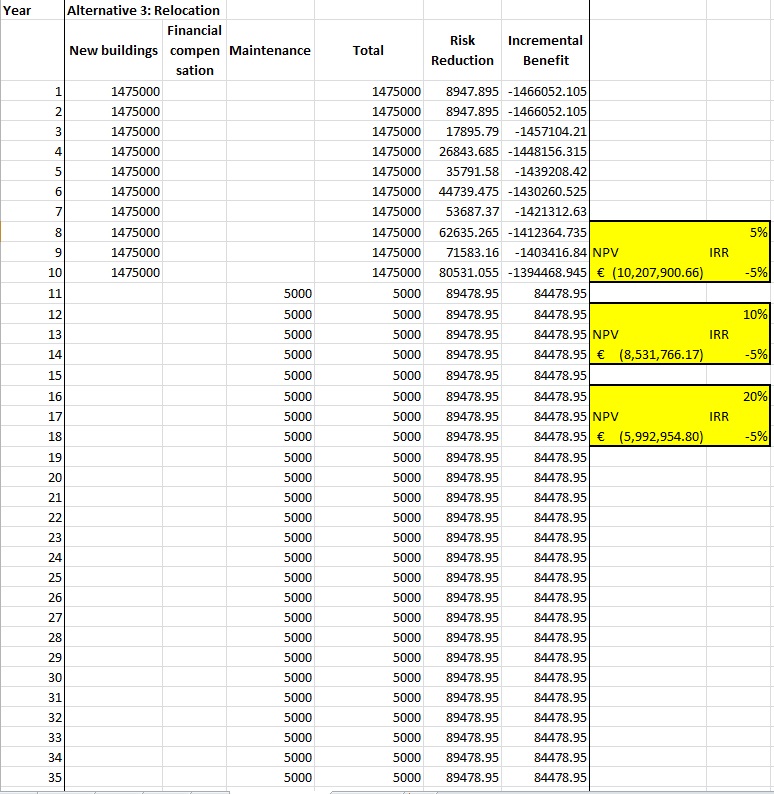774x794 pixels.
Task: Click the -5% IRR value in the 5% box
Action: (x=738, y=272)
